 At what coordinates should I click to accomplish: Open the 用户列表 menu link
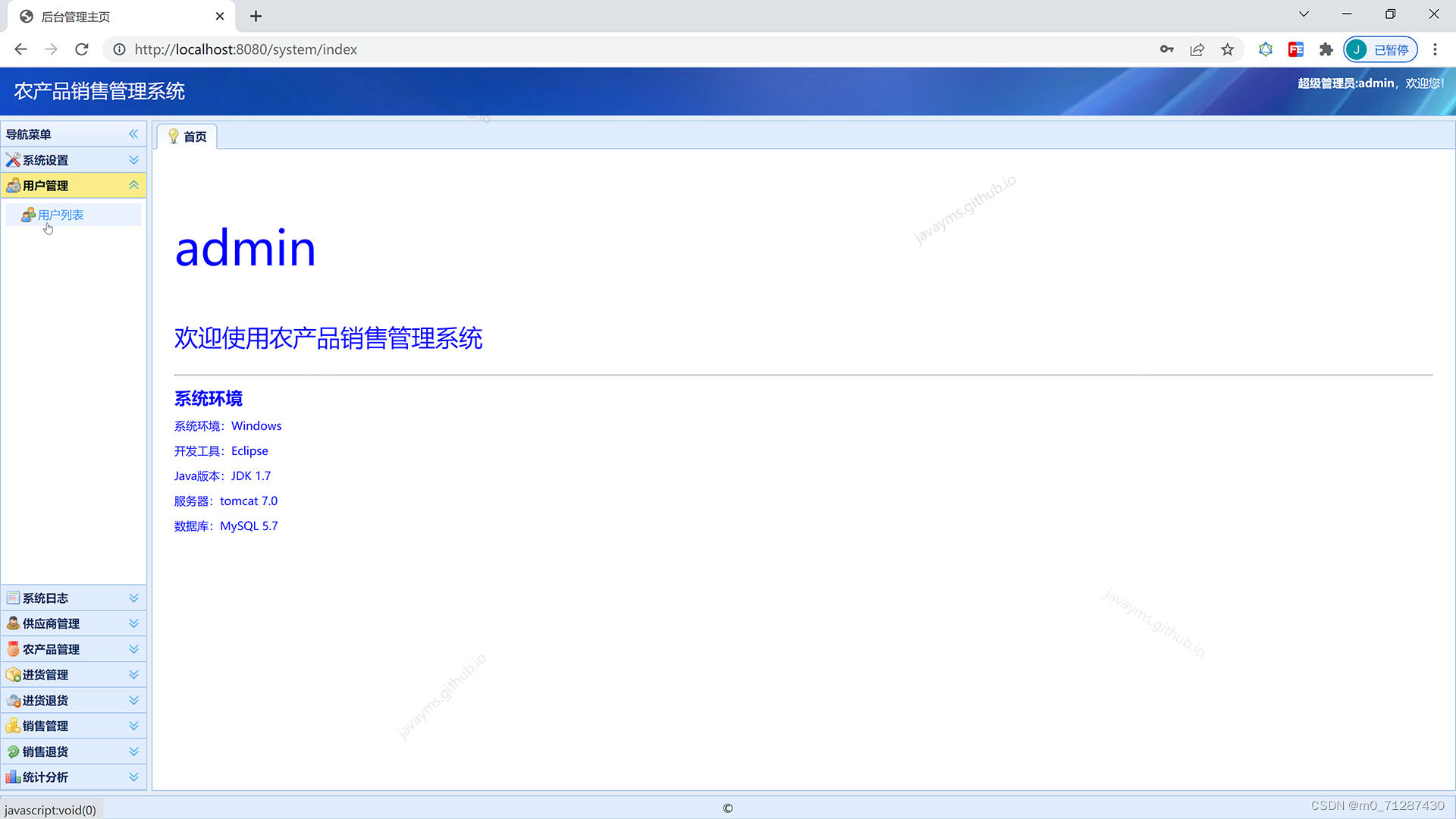[x=61, y=215]
